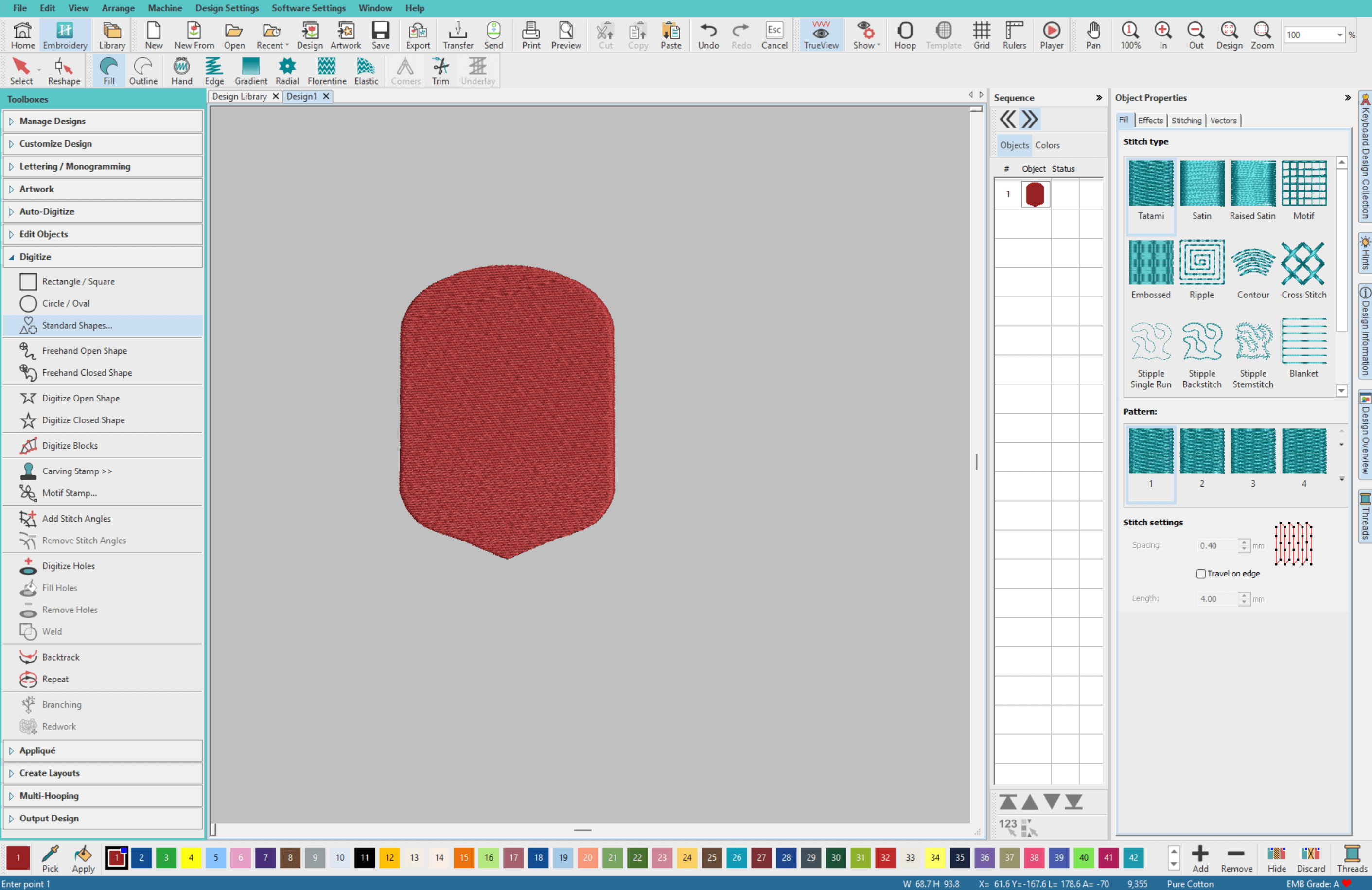1372x890 pixels.
Task: Switch to the Colors tab in Sequence
Action: (x=1048, y=145)
